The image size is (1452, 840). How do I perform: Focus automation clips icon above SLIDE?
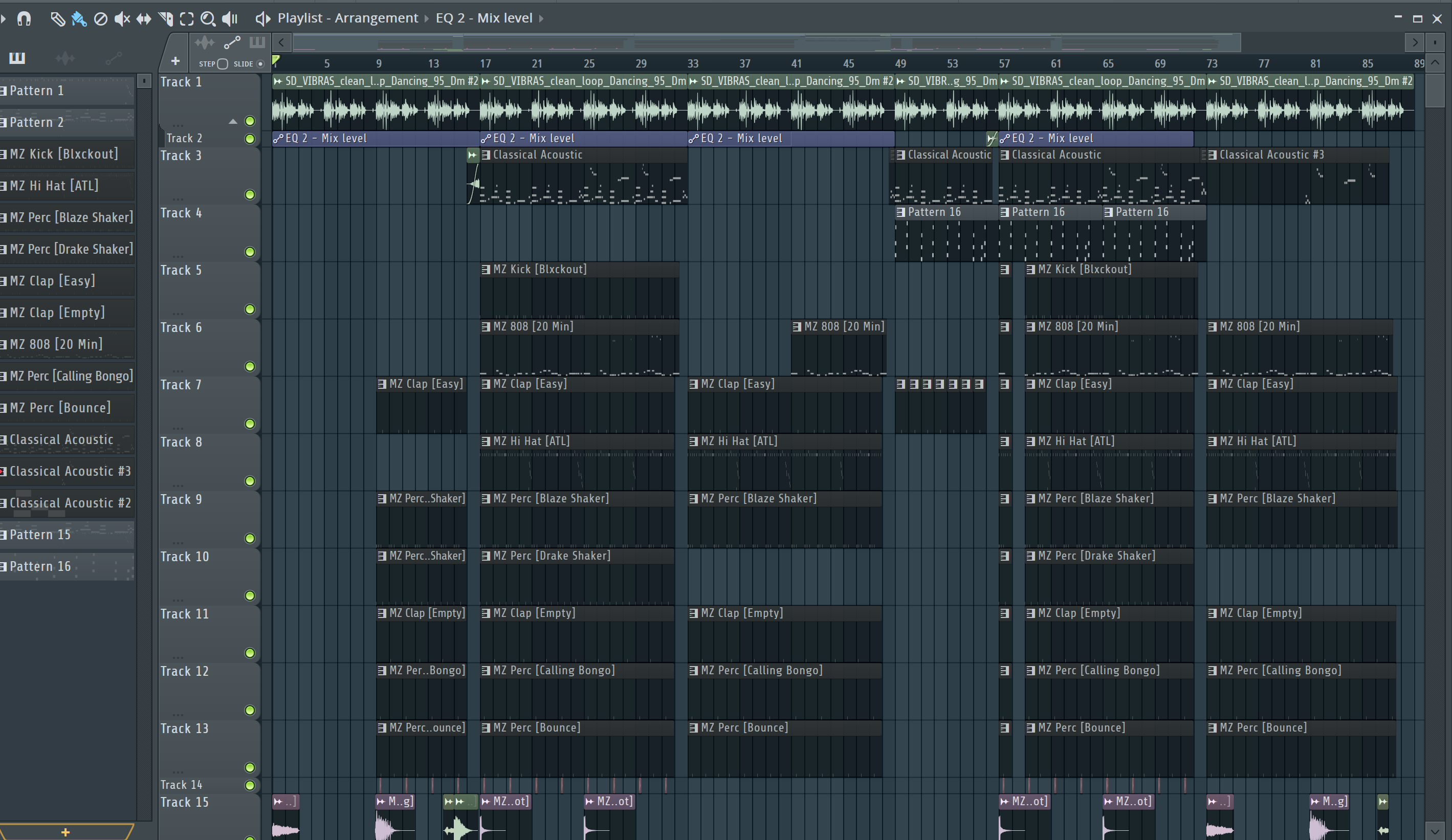coord(232,42)
